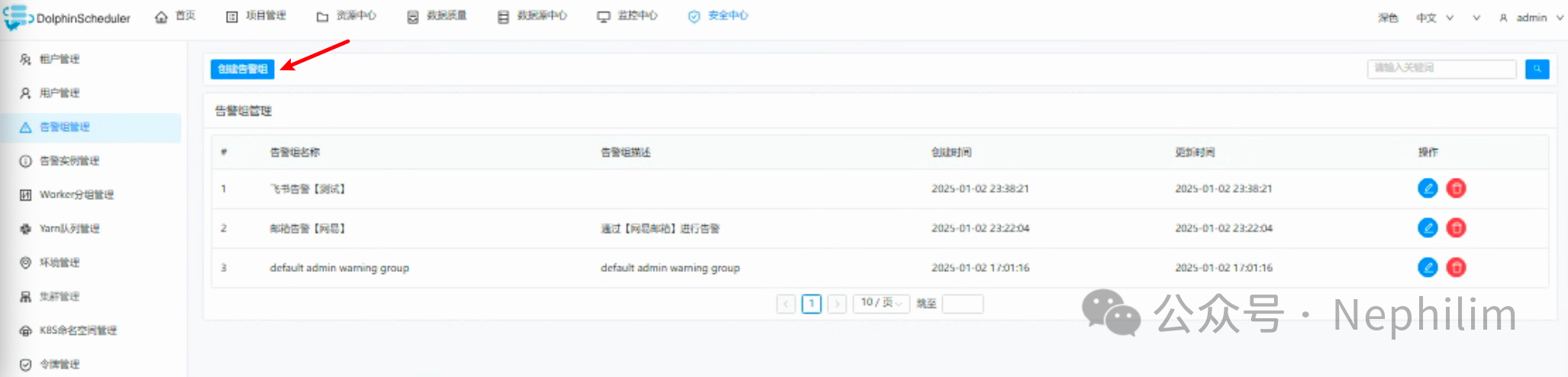Click the 邮箱告警【网易】 name cell

[x=308, y=228]
